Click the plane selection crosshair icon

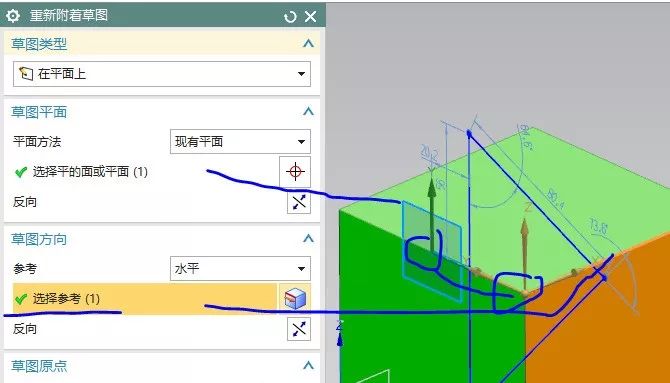(x=295, y=172)
